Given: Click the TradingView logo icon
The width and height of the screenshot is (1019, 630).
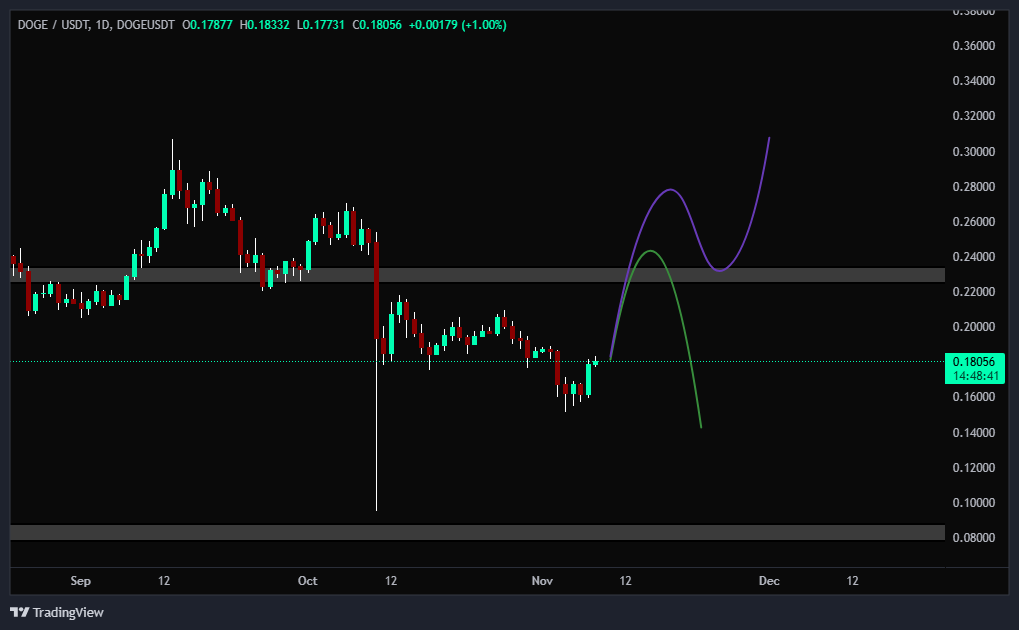Looking at the screenshot, I should (20, 612).
